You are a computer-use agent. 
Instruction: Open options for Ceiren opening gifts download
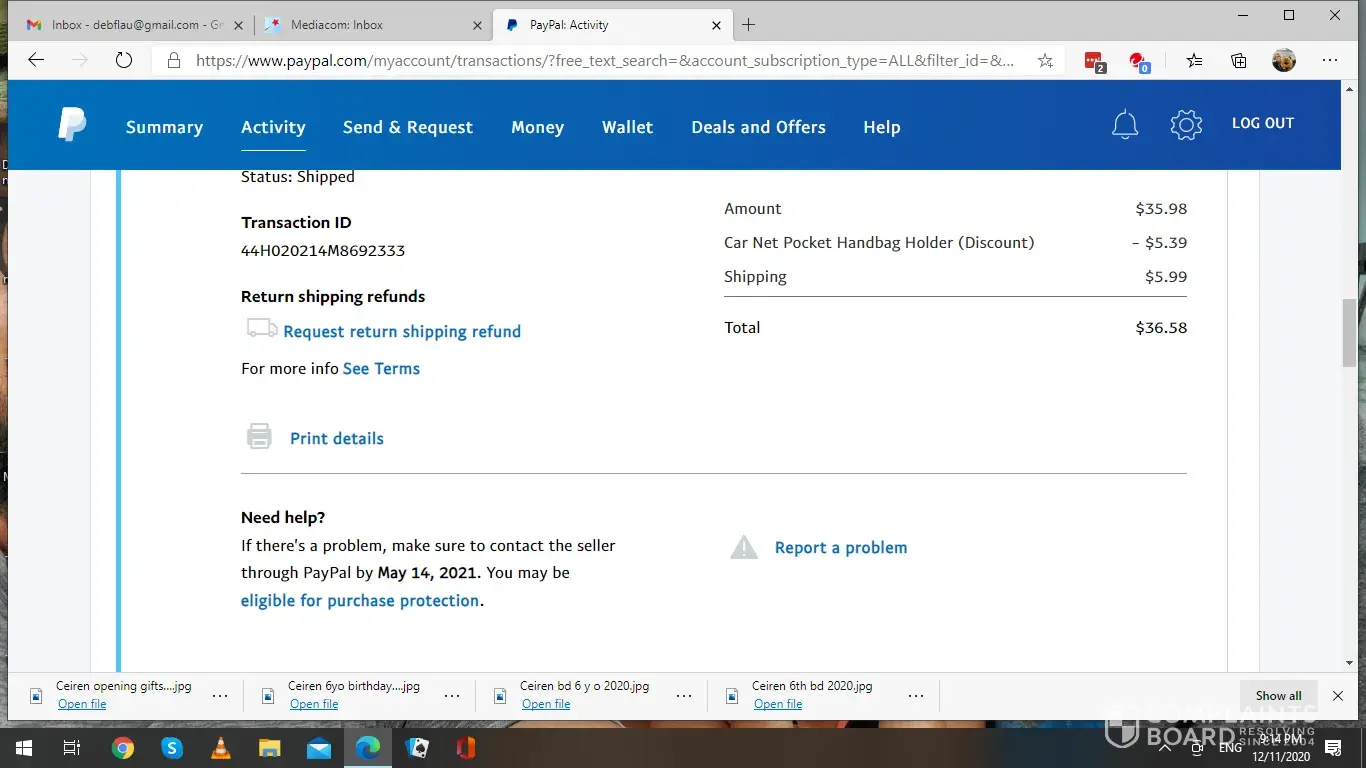tap(220, 696)
